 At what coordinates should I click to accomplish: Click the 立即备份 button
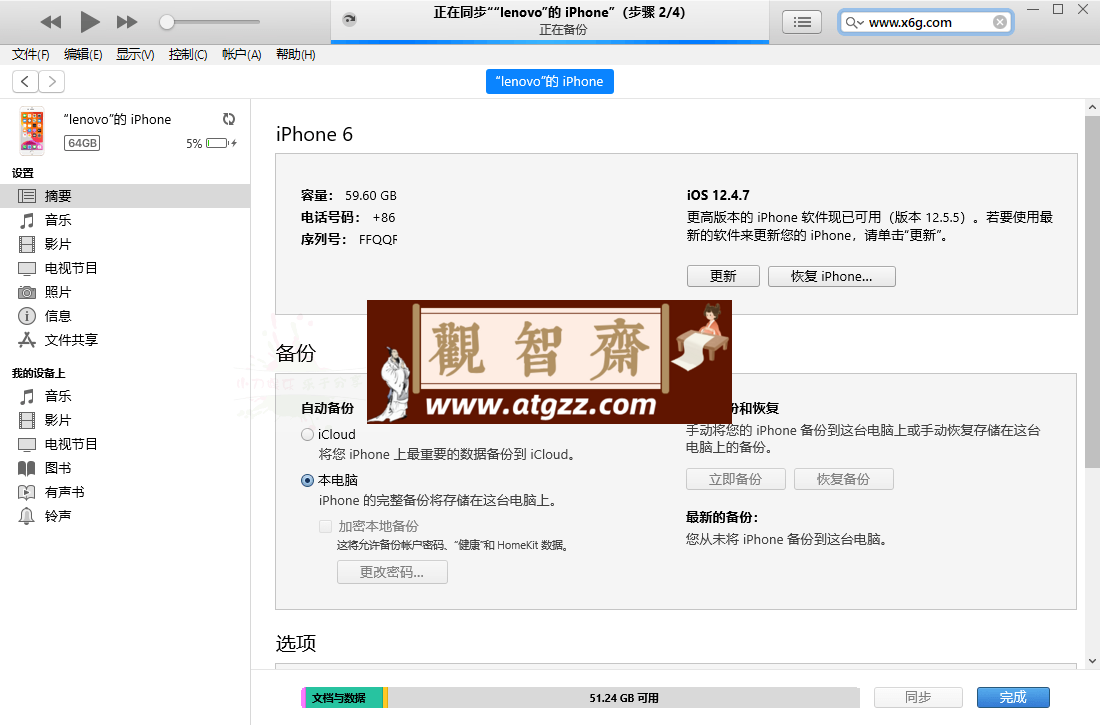coord(735,479)
